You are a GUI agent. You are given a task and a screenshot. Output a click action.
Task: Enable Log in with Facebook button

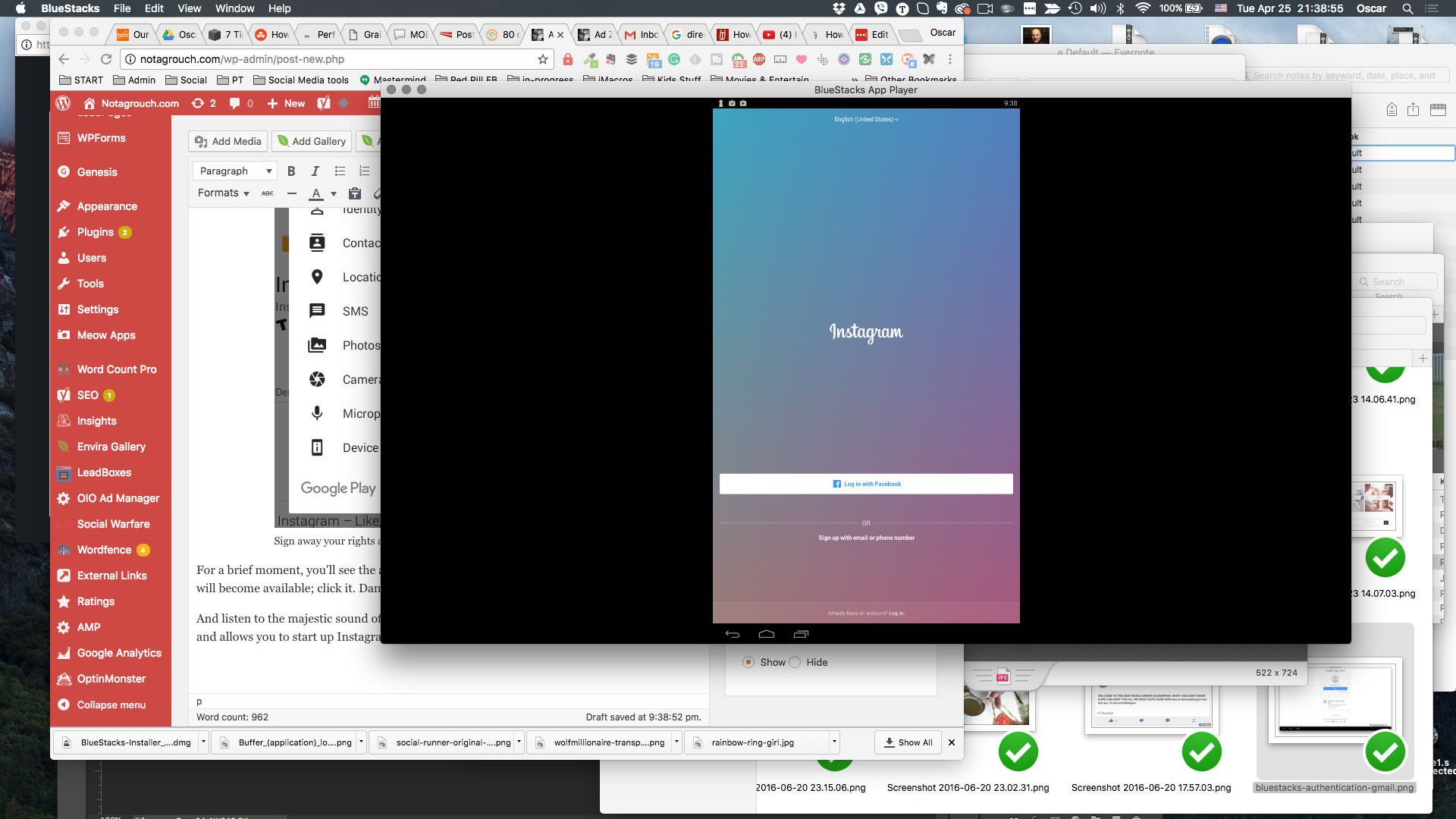tap(866, 484)
